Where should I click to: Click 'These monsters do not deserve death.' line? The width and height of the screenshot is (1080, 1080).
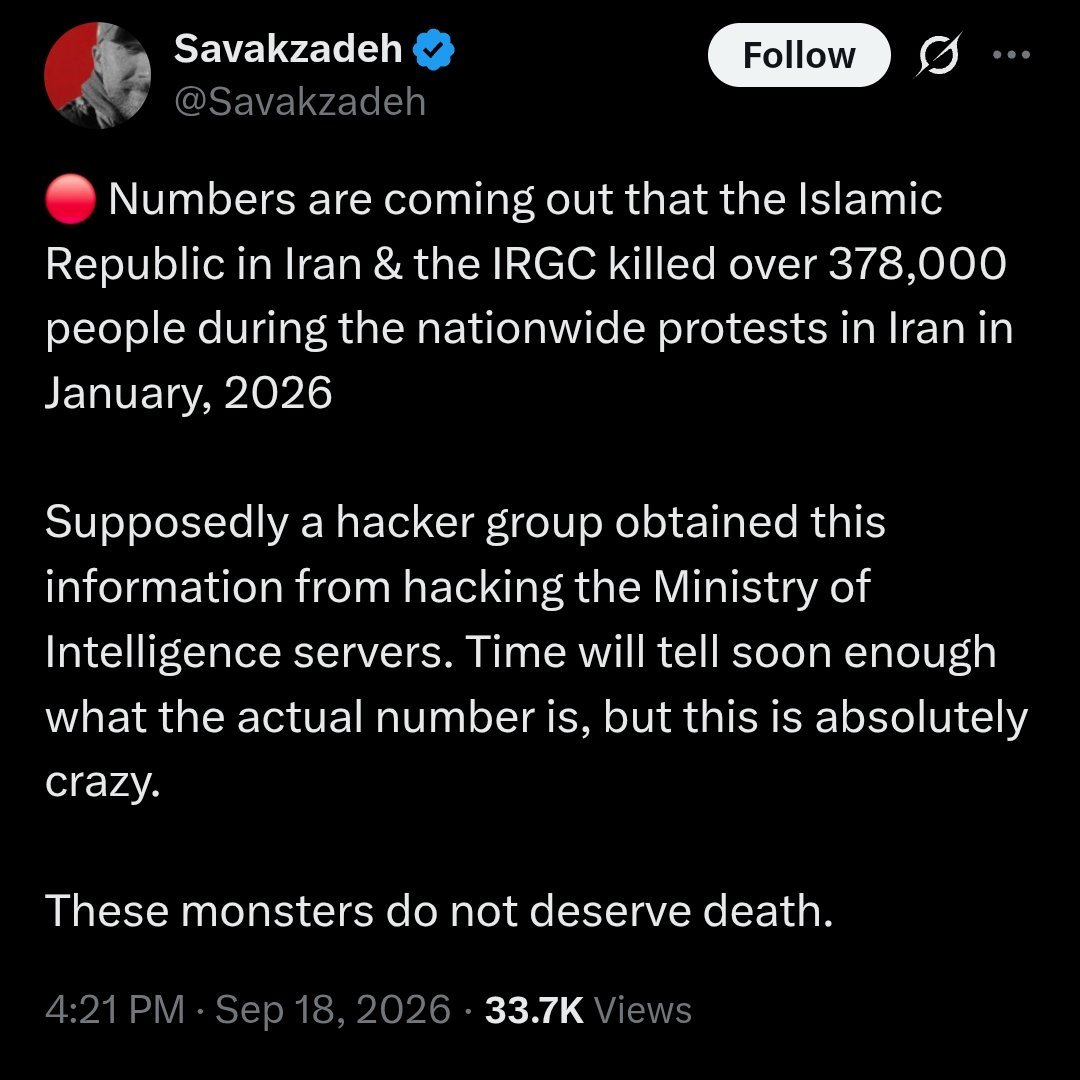pyautogui.click(x=439, y=911)
